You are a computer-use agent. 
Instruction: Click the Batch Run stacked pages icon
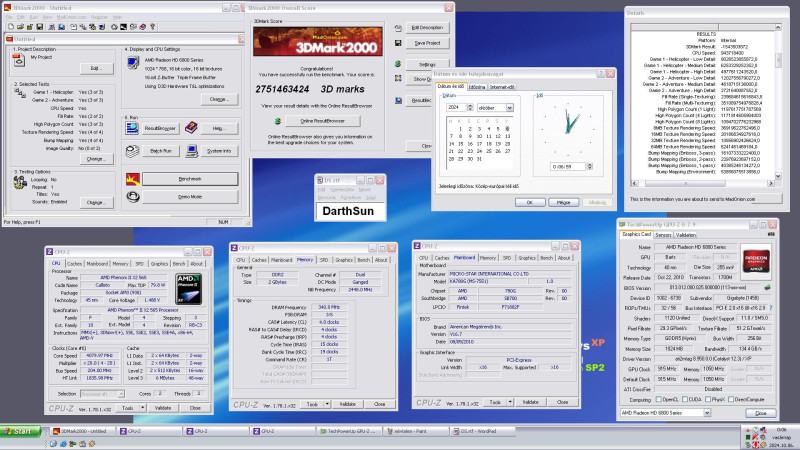pyautogui.click(x=132, y=151)
